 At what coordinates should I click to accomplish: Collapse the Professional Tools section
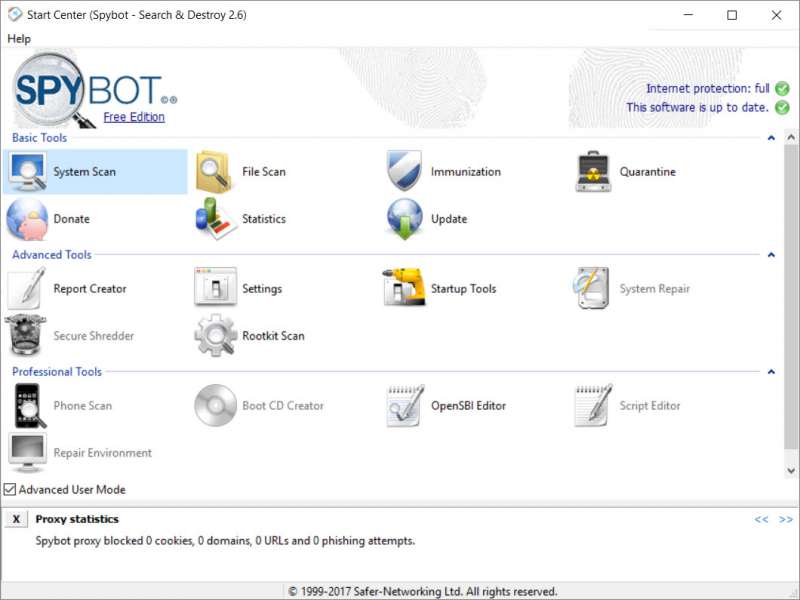771,371
